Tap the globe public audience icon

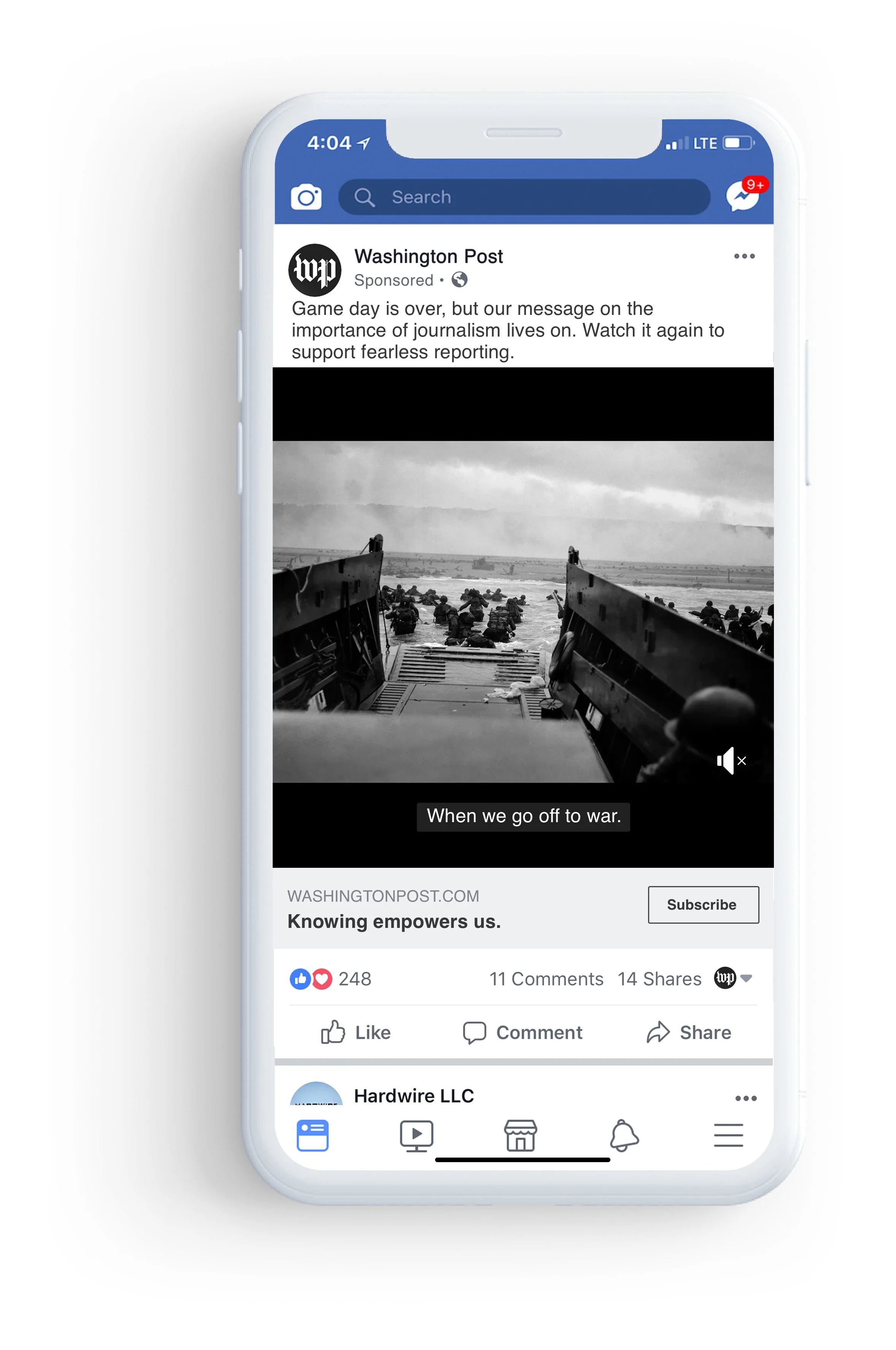coord(459,280)
